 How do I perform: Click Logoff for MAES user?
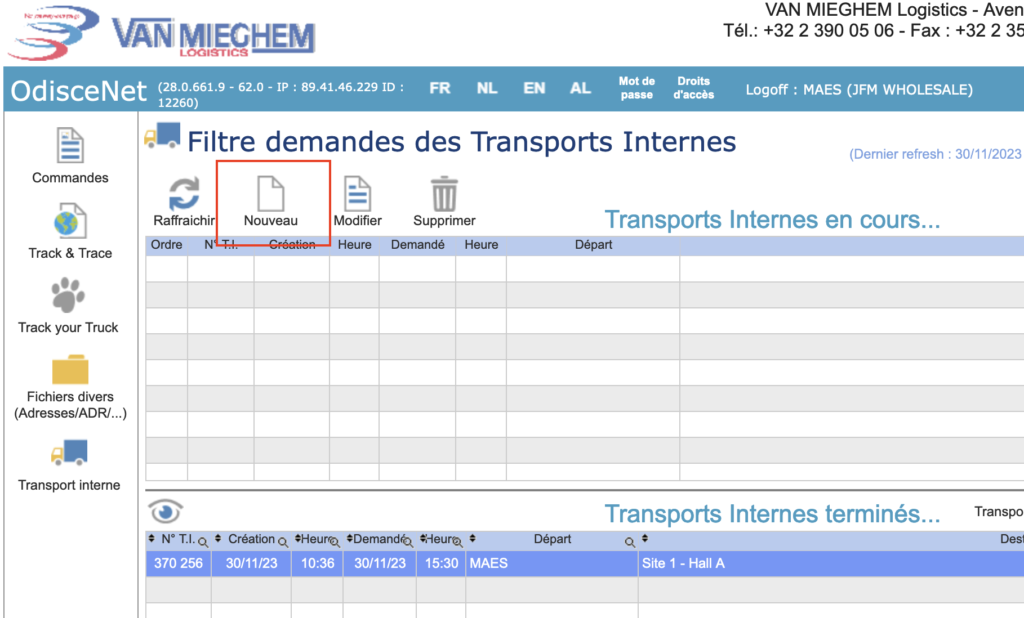click(x=858, y=89)
